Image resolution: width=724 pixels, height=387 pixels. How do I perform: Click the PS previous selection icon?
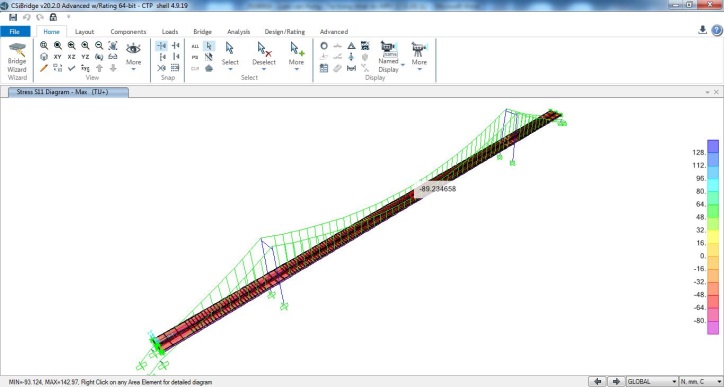[195, 57]
